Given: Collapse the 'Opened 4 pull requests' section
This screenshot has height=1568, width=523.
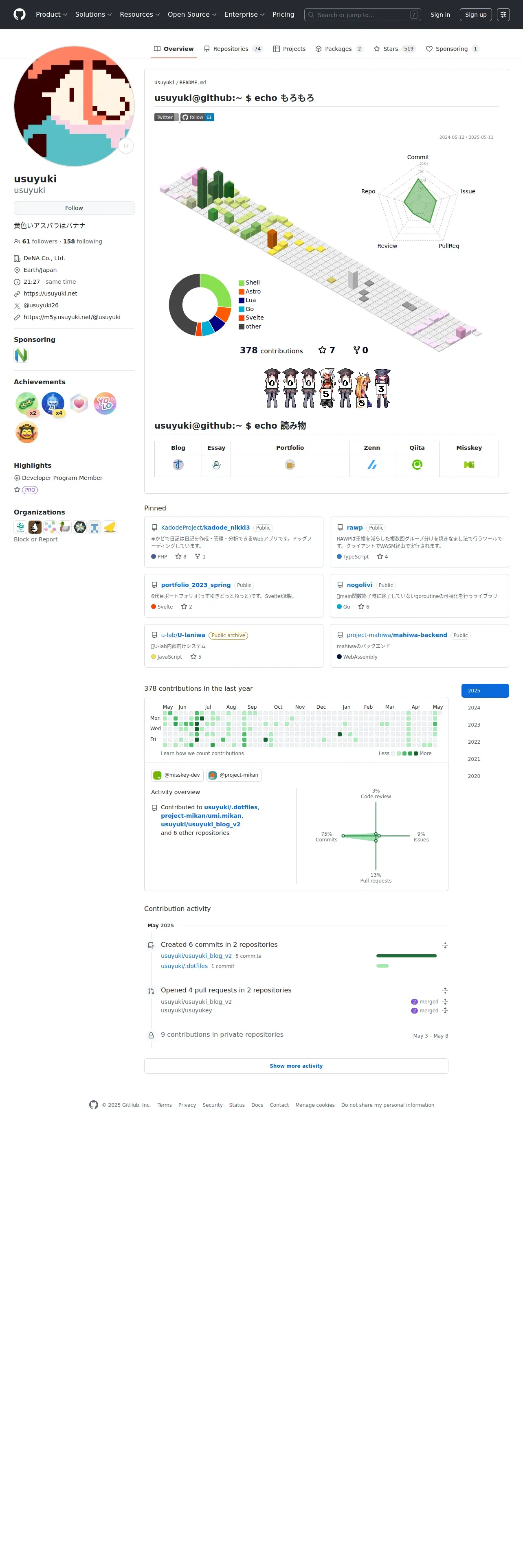Looking at the screenshot, I should (x=445, y=991).
